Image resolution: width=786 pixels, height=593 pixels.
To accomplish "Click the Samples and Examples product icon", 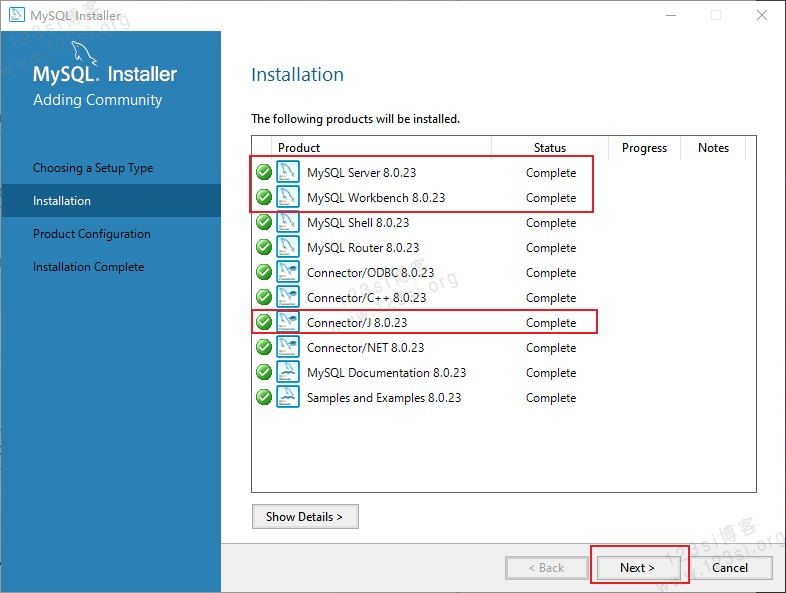I will point(288,398).
